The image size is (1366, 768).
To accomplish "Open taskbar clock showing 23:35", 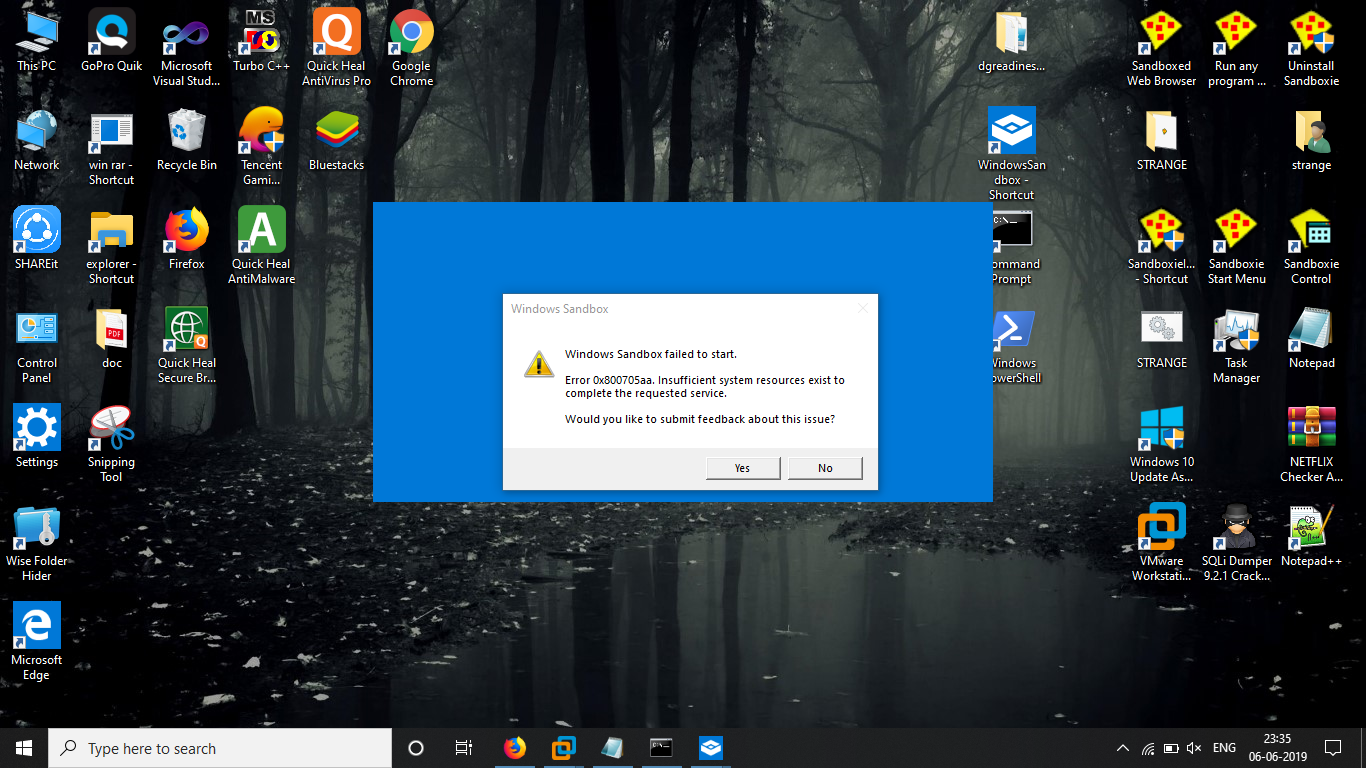I will (1277, 748).
